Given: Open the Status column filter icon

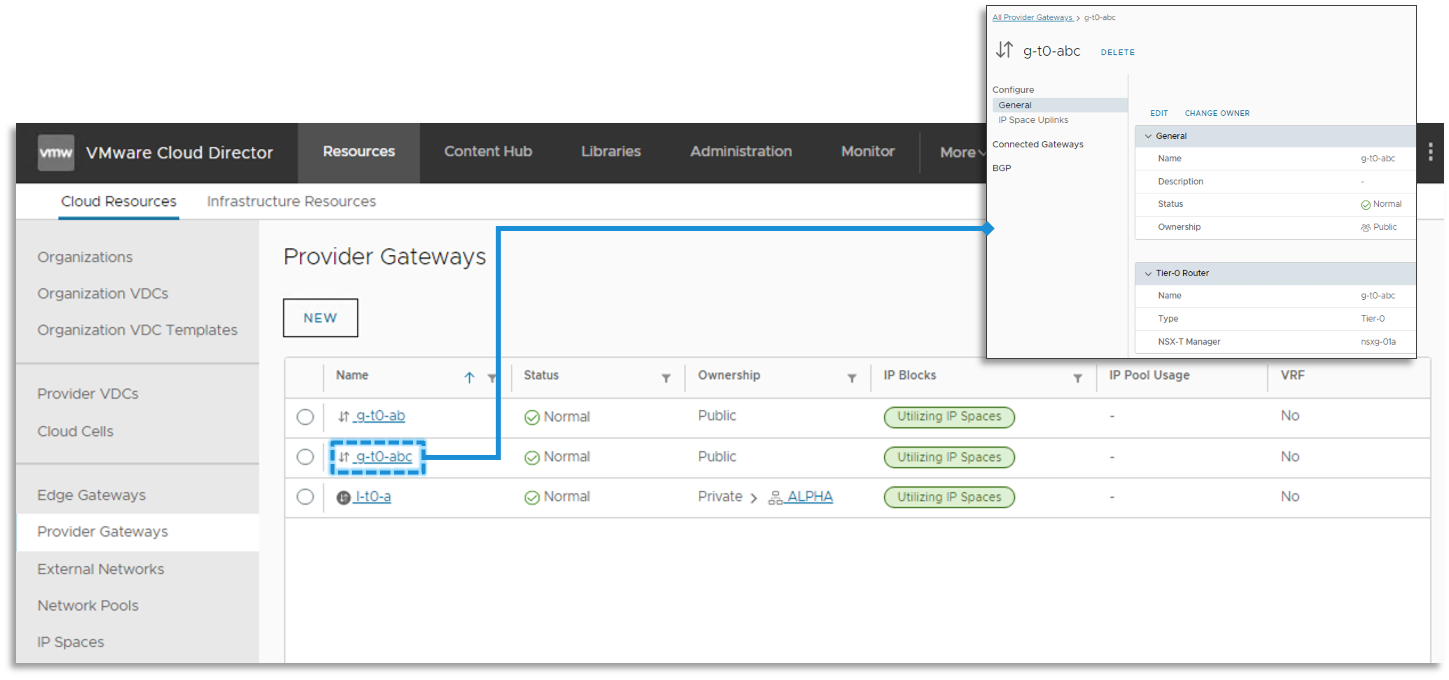Looking at the screenshot, I should pos(666,378).
